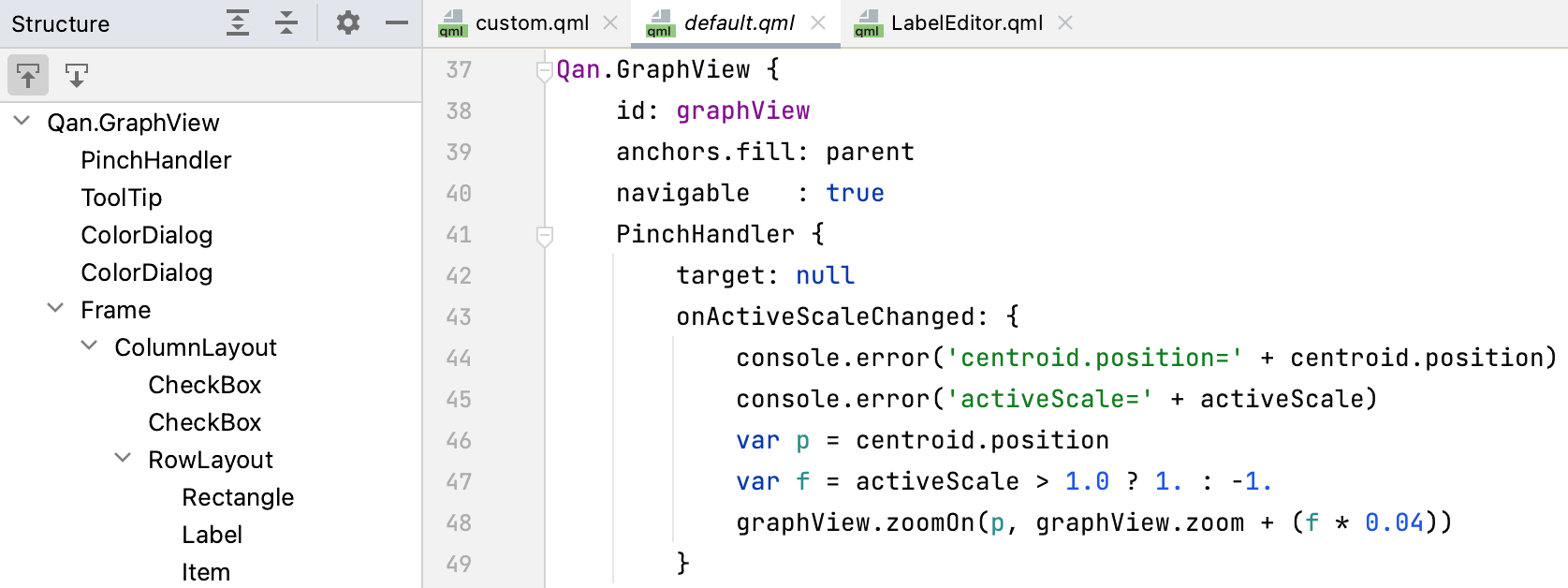Select the first ColorDialog tree item
The width and height of the screenshot is (1568, 588).
(147, 235)
